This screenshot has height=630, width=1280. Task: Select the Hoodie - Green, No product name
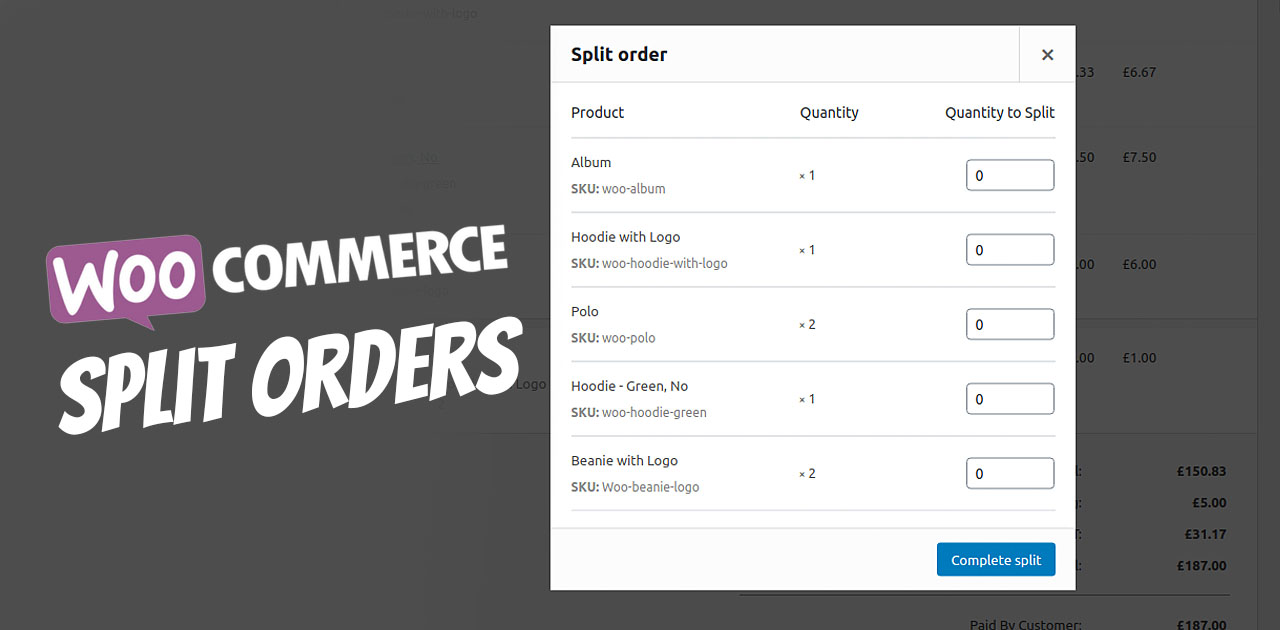(x=629, y=386)
